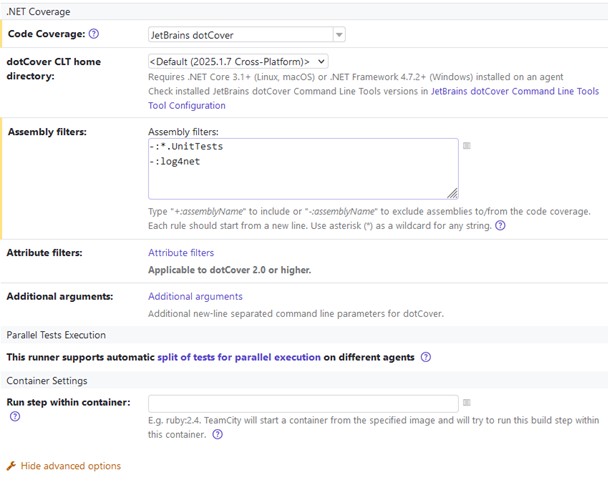Click 'Applicable to dotCover 2.0 or higher.' text

point(230,270)
